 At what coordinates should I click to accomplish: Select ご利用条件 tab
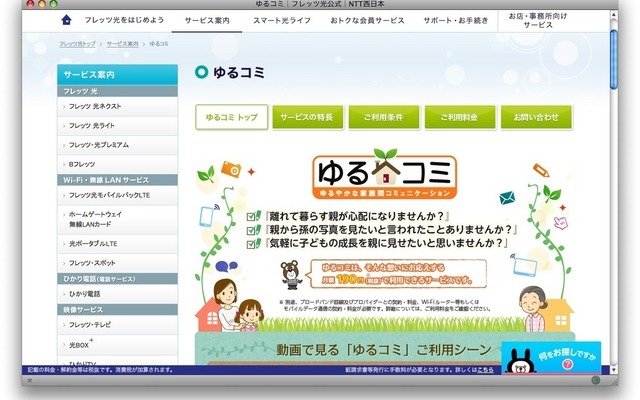(384, 117)
